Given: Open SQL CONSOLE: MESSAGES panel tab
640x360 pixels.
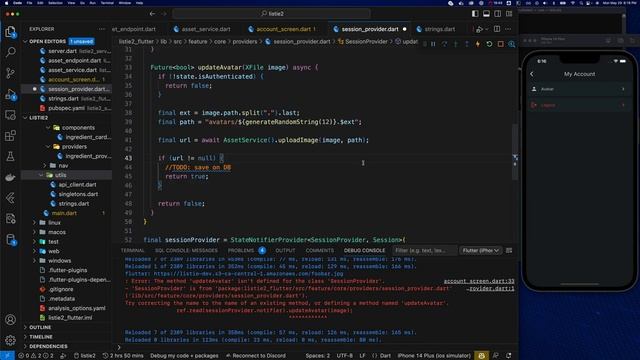Looking at the screenshot, I should tap(186, 250).
